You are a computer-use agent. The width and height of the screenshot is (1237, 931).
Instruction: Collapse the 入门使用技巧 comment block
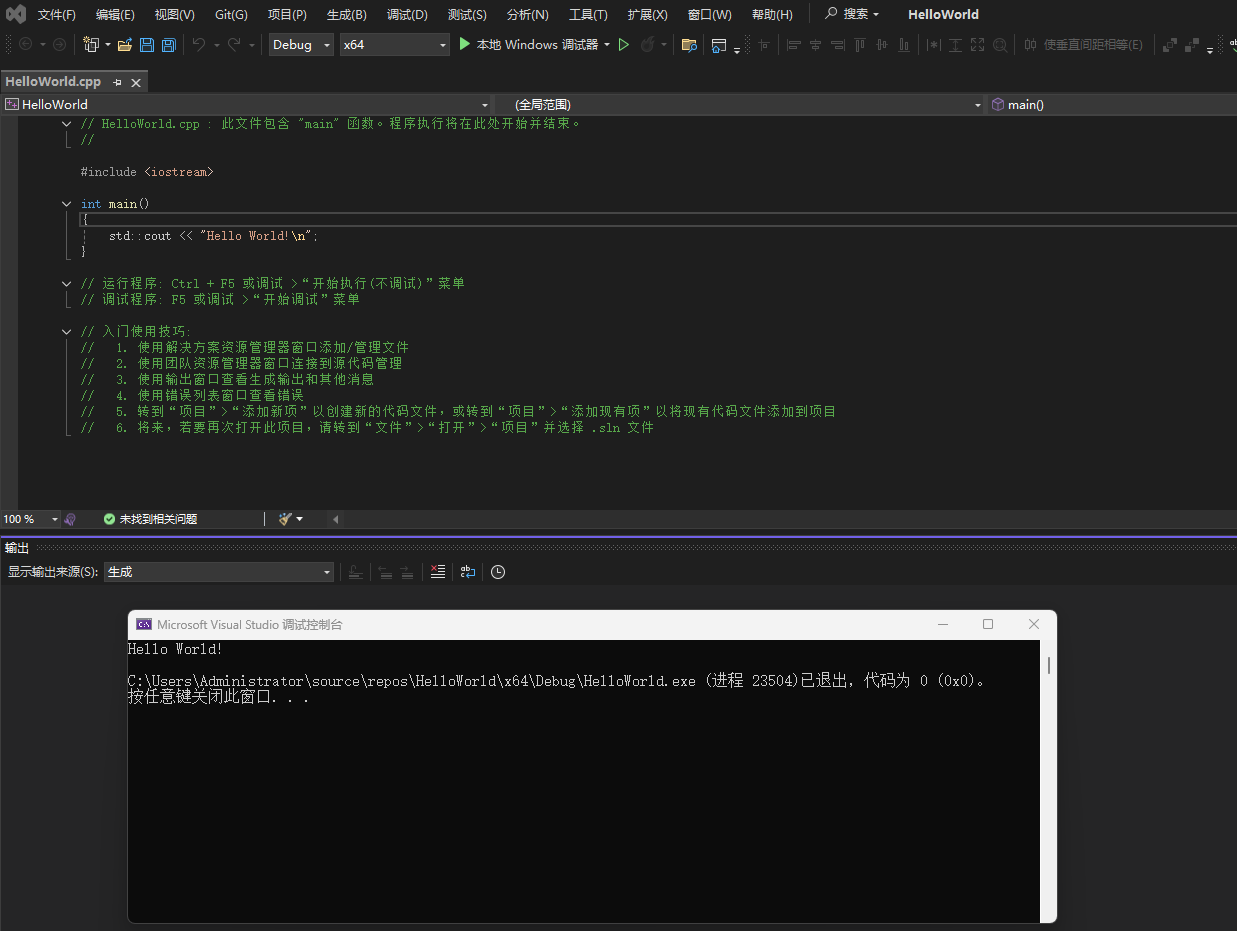pyautogui.click(x=67, y=331)
